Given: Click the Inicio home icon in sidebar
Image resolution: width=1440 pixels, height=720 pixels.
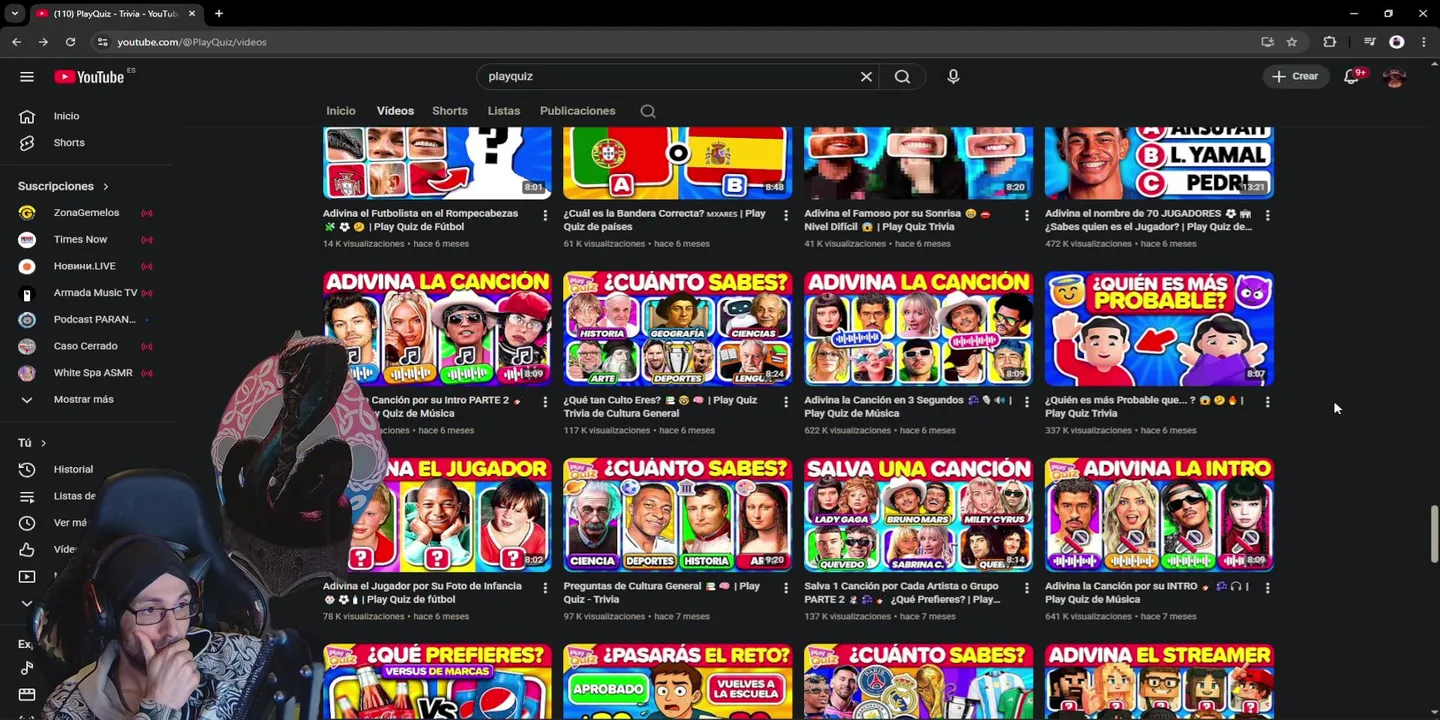Looking at the screenshot, I should coord(27,116).
